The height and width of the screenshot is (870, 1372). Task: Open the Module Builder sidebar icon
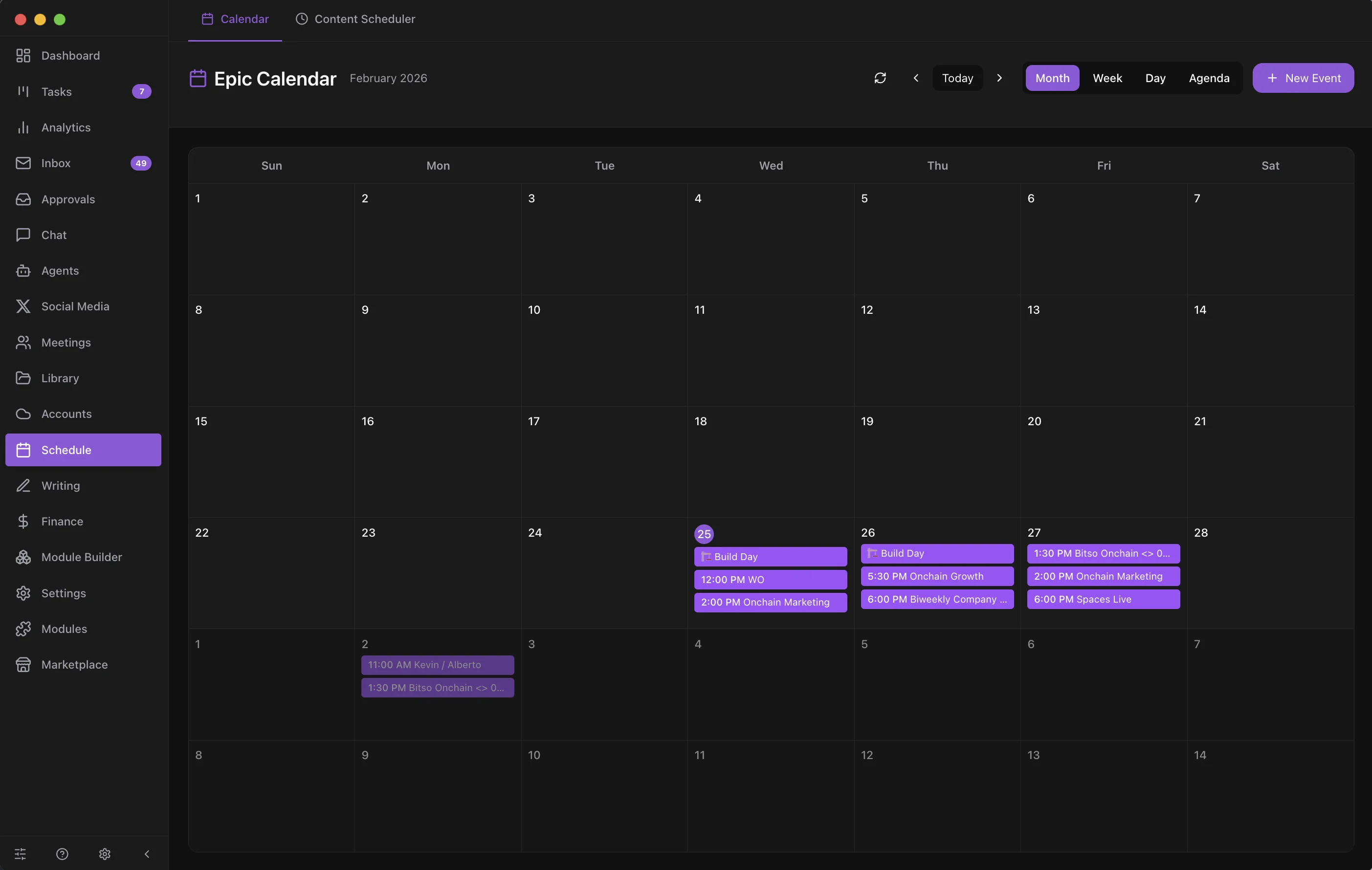pyautogui.click(x=23, y=557)
